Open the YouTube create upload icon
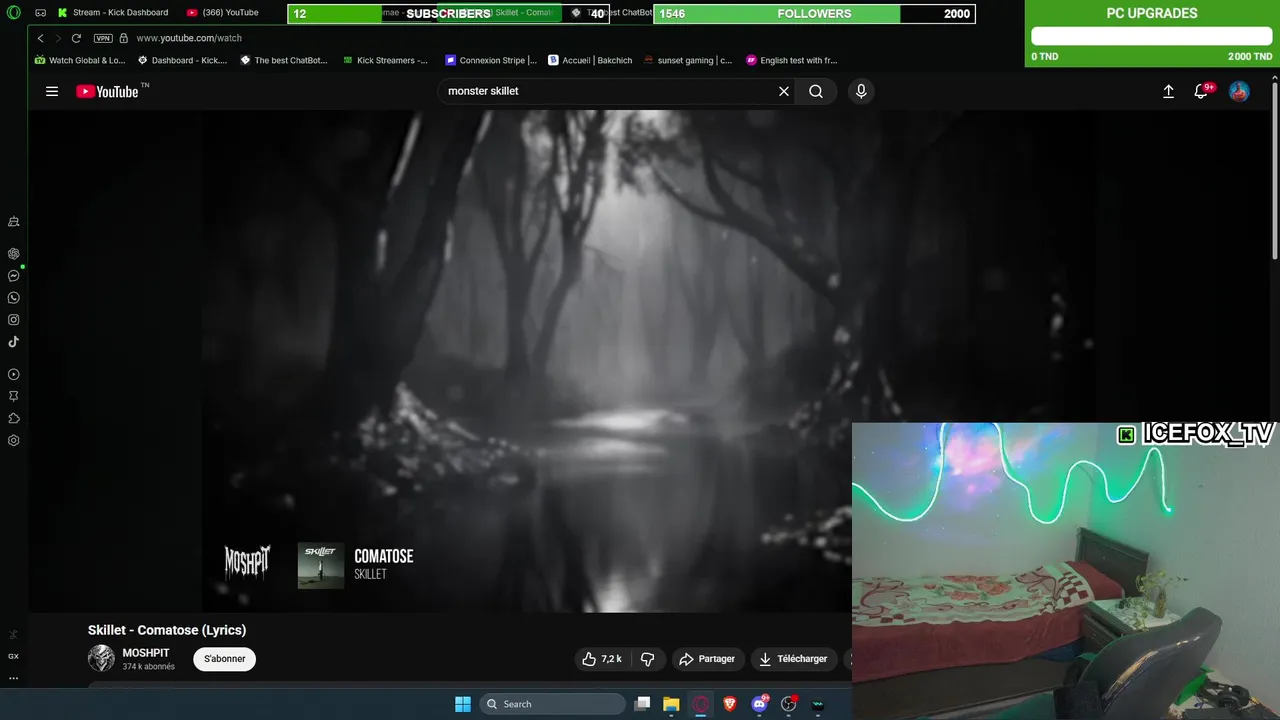The image size is (1280, 720). pyautogui.click(x=1168, y=91)
